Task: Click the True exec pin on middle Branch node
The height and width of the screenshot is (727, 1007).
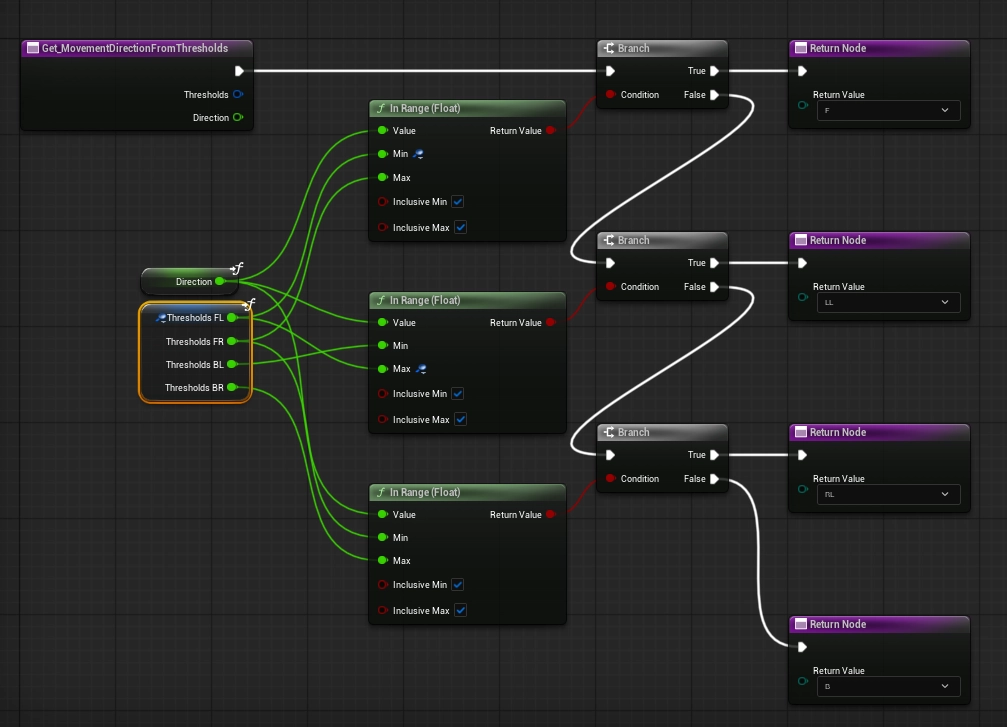Action: click(x=714, y=263)
